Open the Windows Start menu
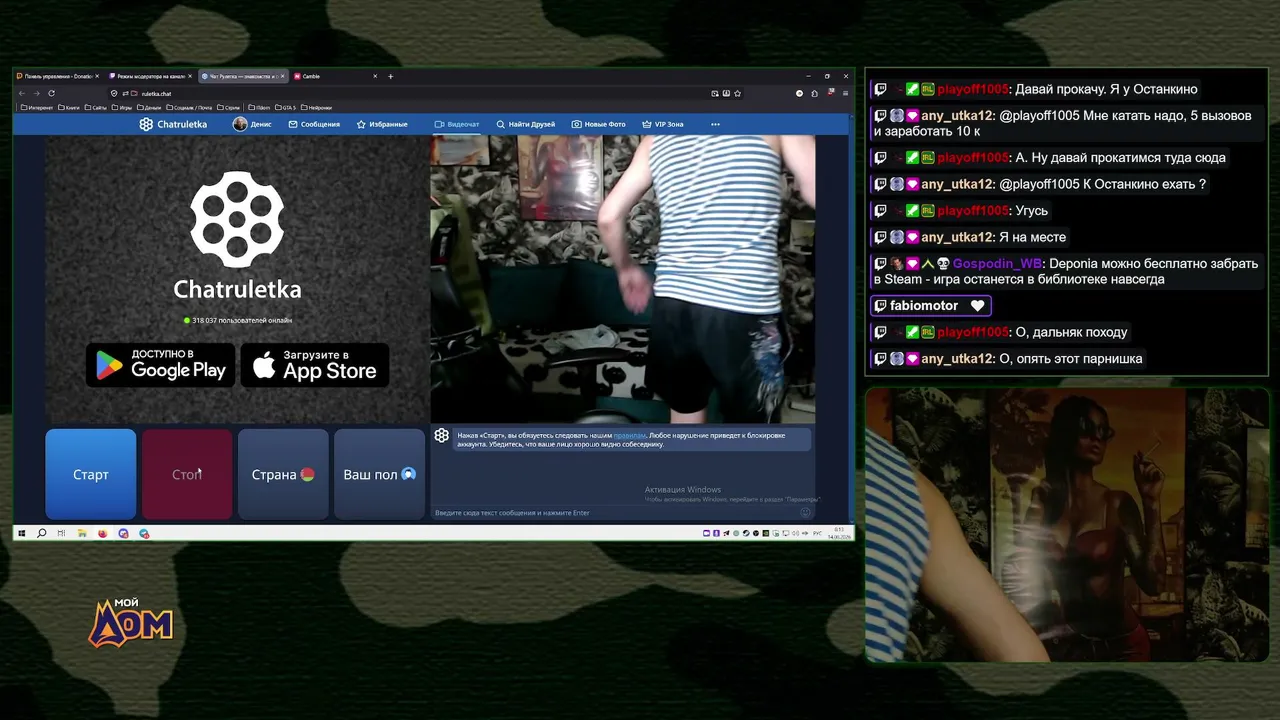The width and height of the screenshot is (1280, 720). click(x=21, y=533)
